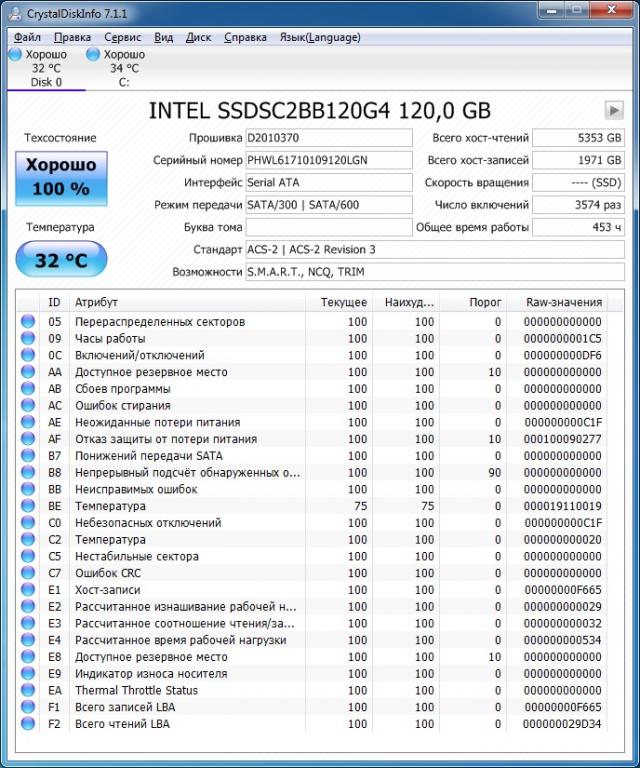Click status icon of Нестабильные сектора row
640x768 pixels.
pos(28,556)
